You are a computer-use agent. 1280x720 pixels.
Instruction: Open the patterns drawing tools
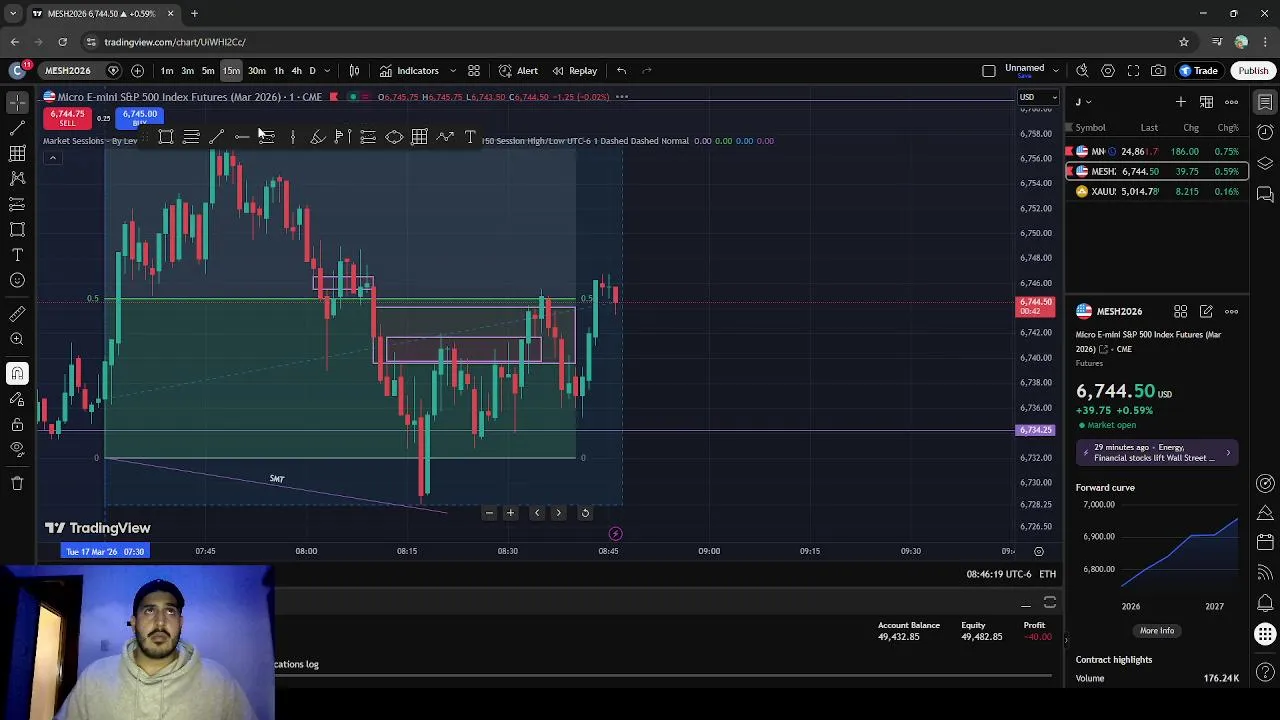pos(17,178)
